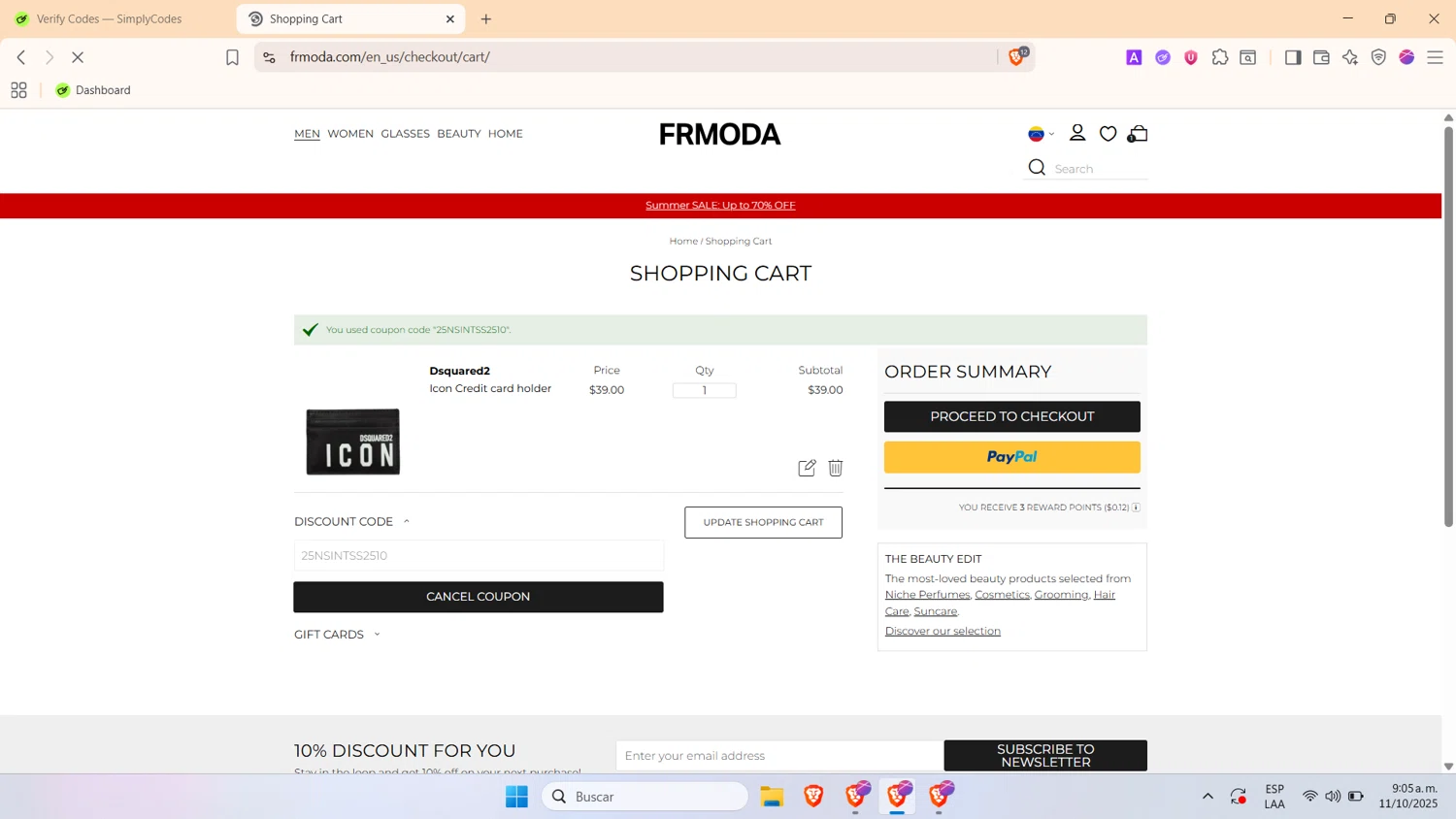
Task: Click the Proceed to Checkout button
Action: (1011, 416)
